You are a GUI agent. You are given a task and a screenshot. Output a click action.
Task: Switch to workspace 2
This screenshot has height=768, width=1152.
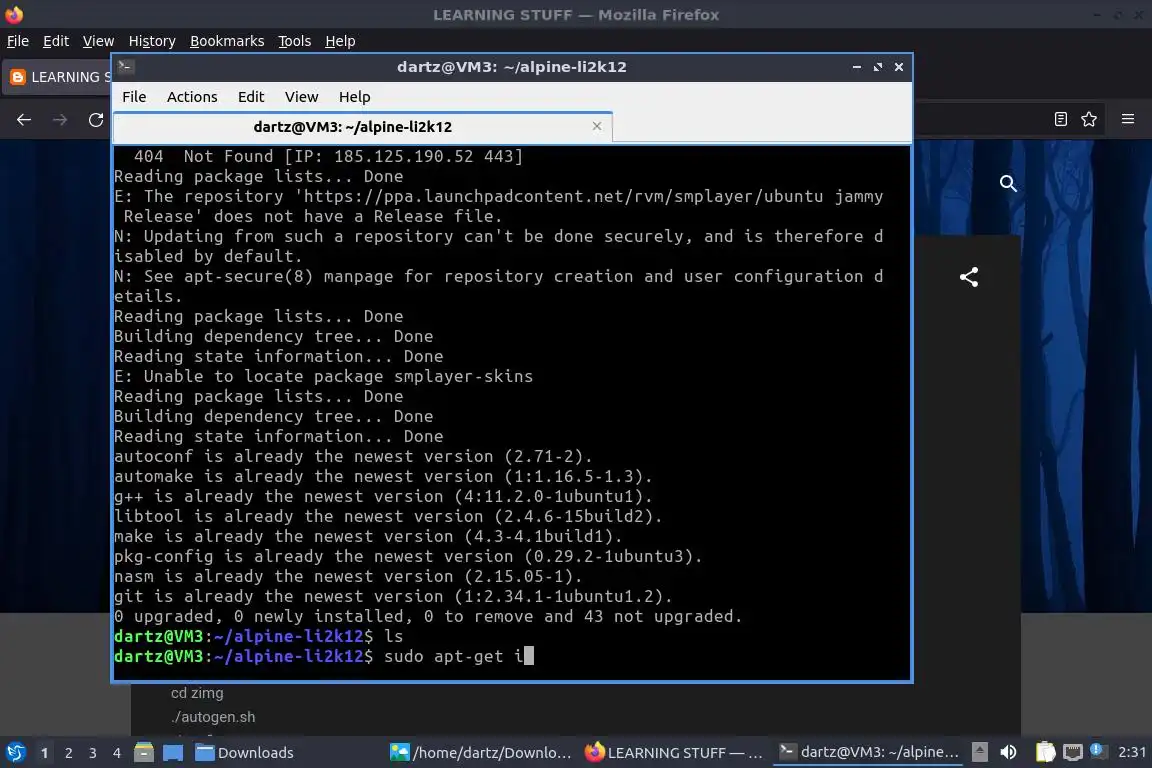68,753
